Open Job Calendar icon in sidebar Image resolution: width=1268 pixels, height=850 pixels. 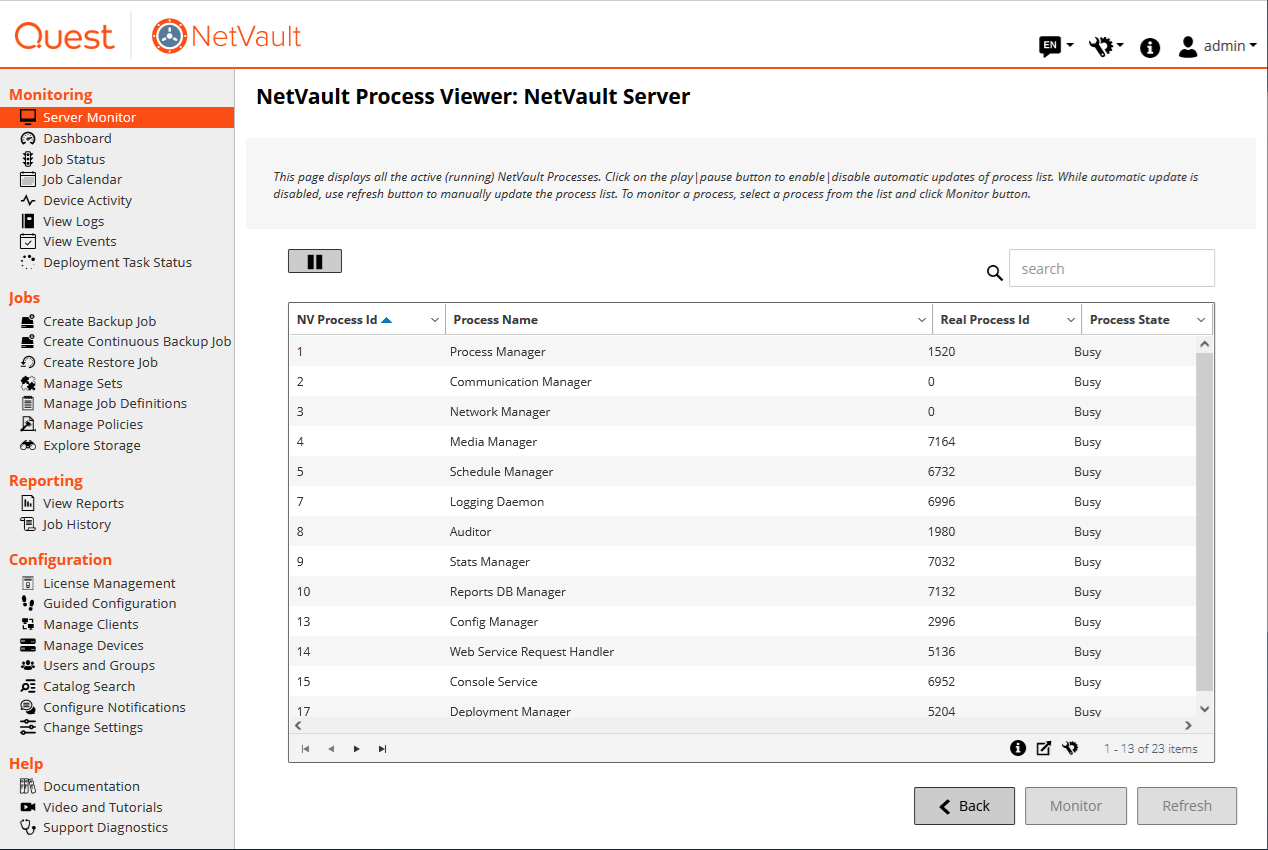point(28,179)
